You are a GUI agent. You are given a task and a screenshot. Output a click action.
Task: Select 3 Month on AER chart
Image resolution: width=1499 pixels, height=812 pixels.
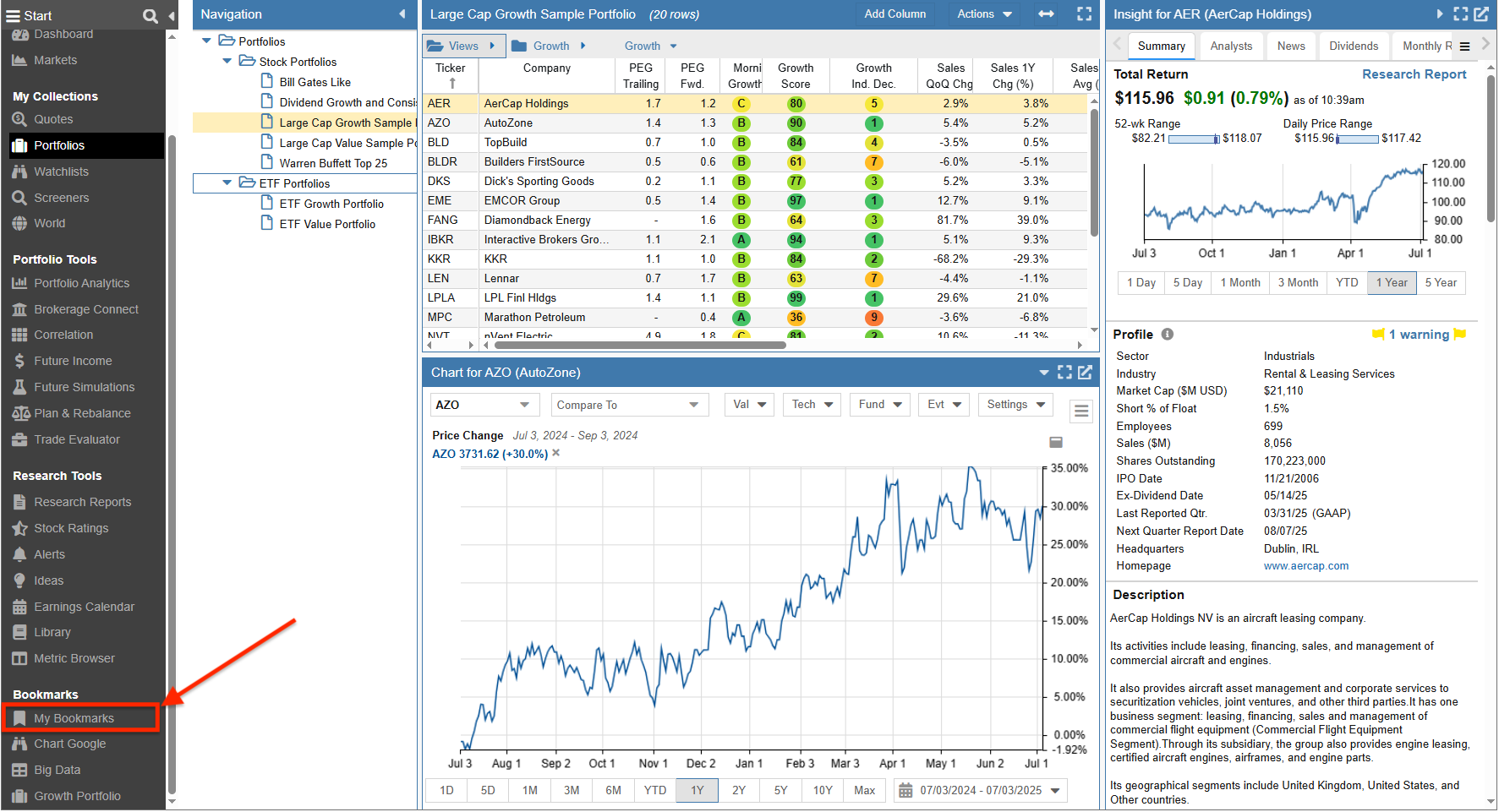tap(1297, 283)
